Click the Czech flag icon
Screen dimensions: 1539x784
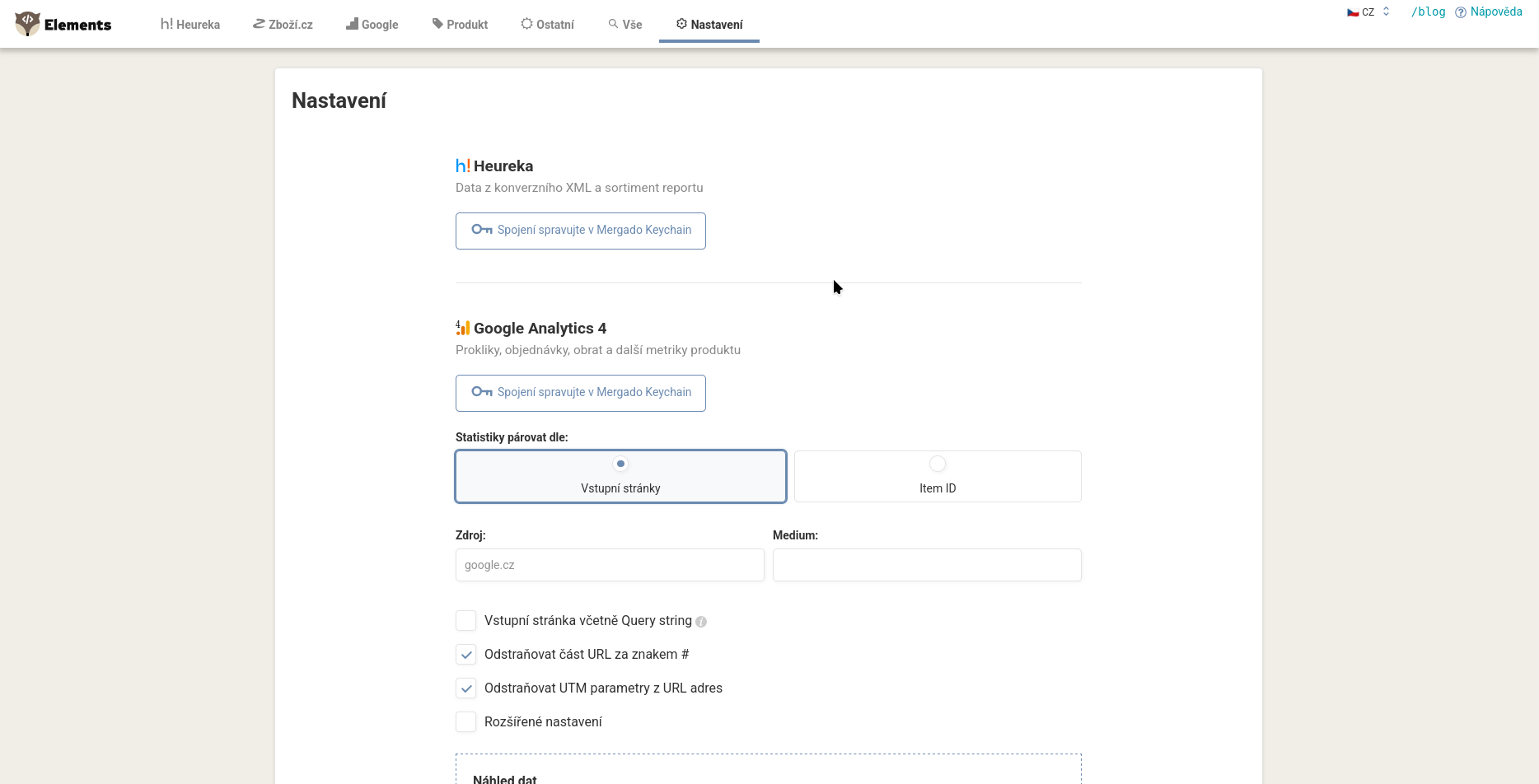pyautogui.click(x=1353, y=12)
